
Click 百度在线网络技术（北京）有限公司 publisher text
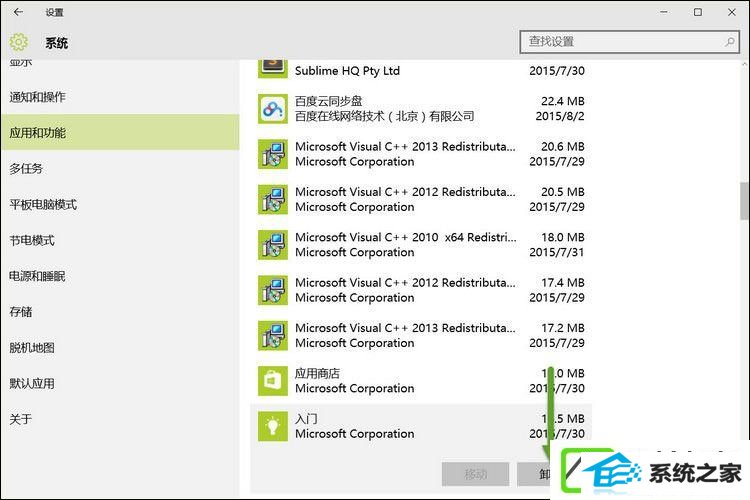pos(385,116)
